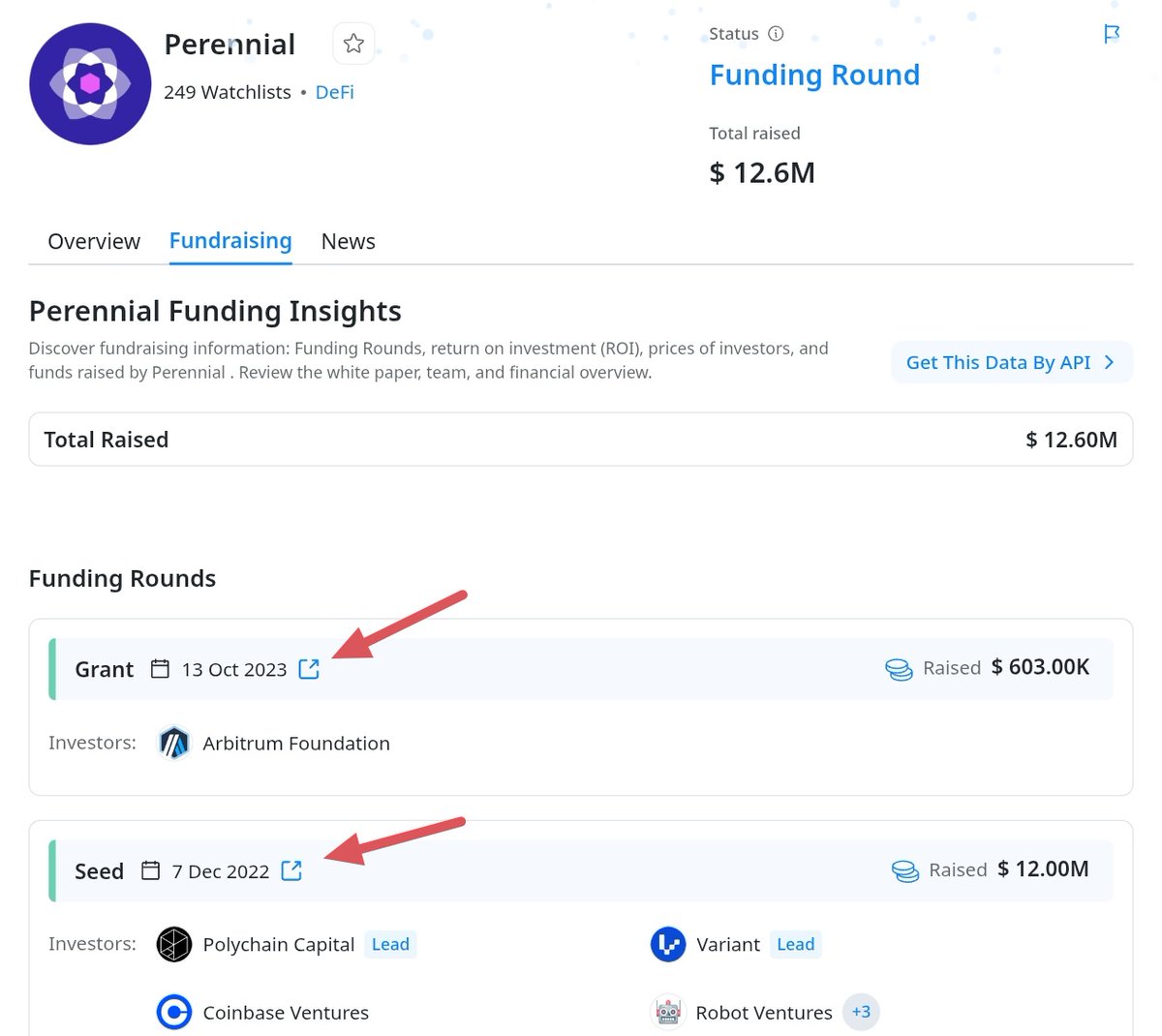Open Polychain Capital investor link
This screenshot has height=1036, width=1162.
click(x=279, y=945)
